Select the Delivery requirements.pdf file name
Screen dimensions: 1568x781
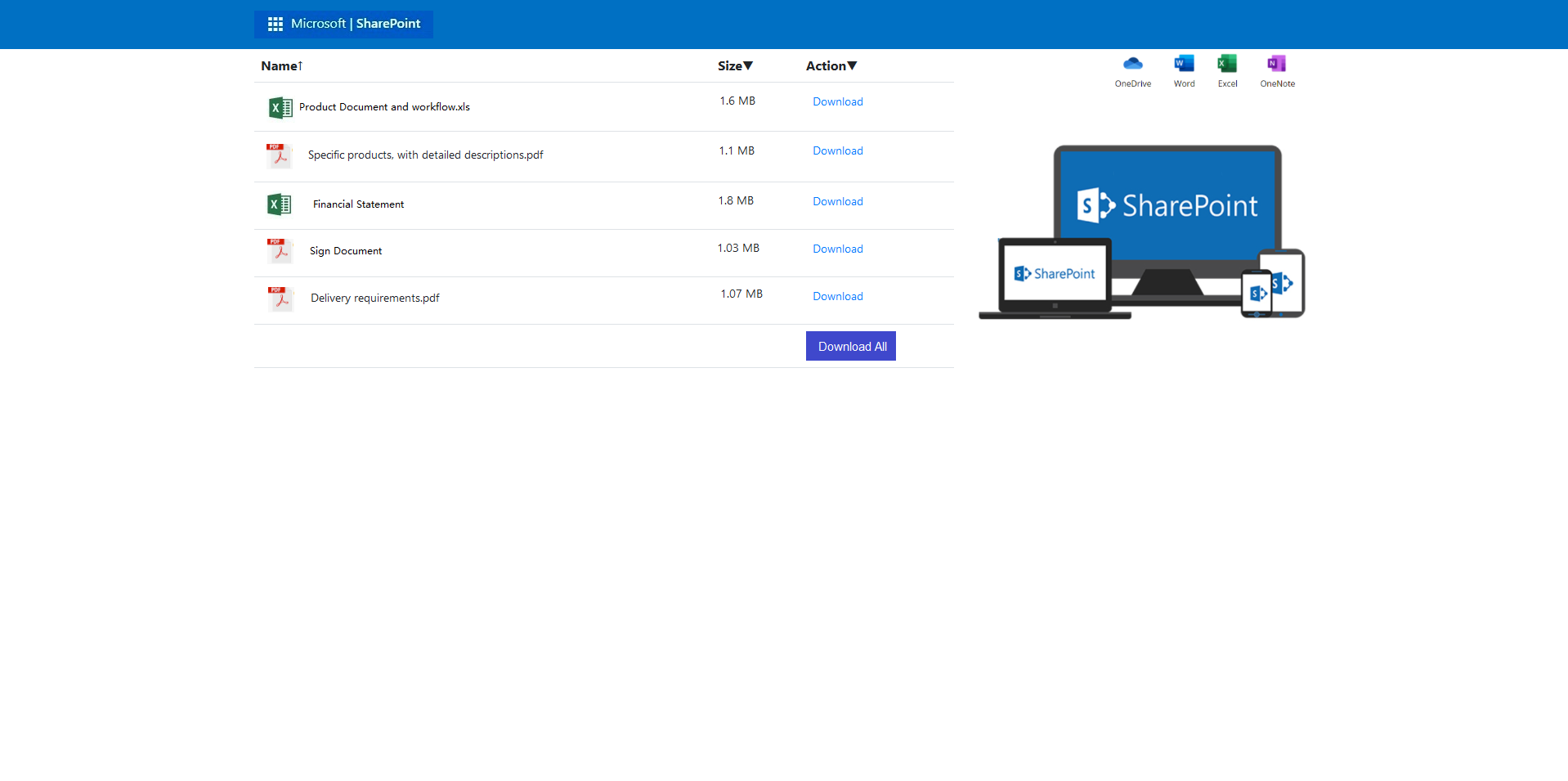(375, 298)
